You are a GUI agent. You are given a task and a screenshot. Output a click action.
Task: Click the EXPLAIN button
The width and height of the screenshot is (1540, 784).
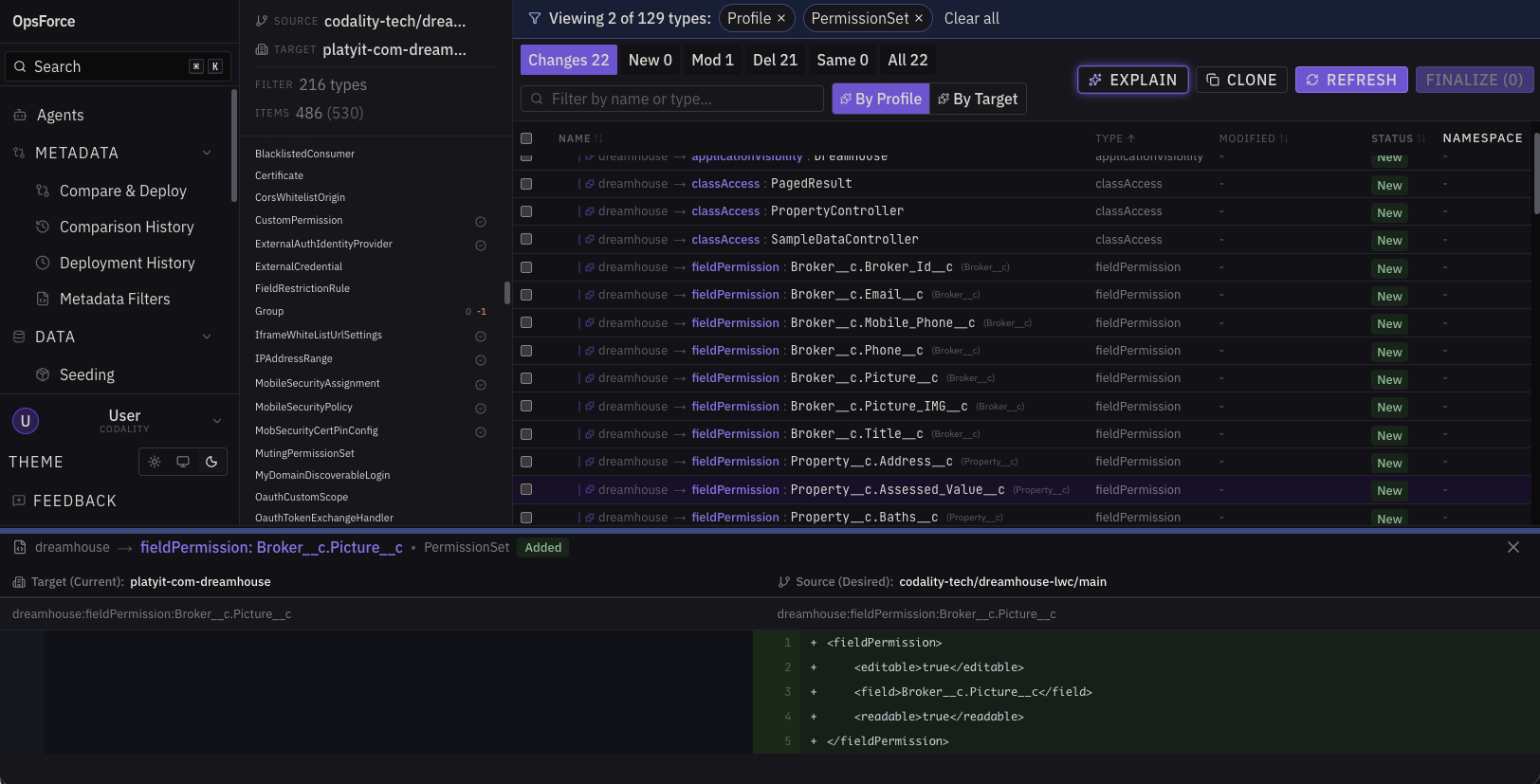(x=1133, y=80)
